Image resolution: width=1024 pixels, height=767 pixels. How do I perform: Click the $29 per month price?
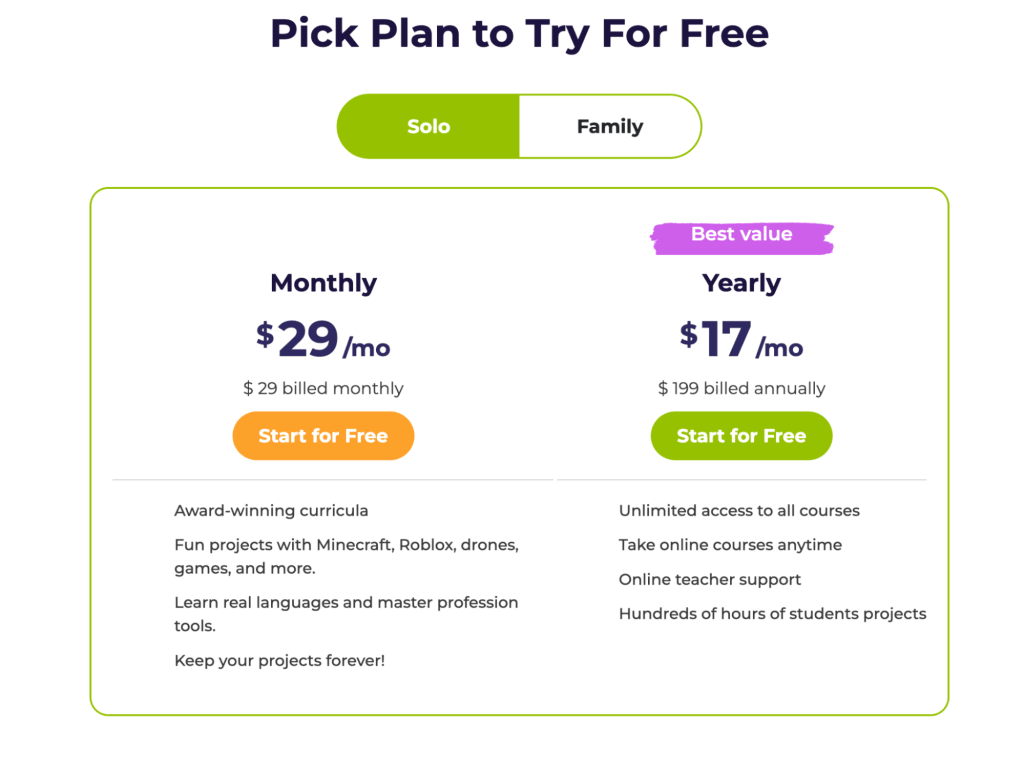coord(323,340)
